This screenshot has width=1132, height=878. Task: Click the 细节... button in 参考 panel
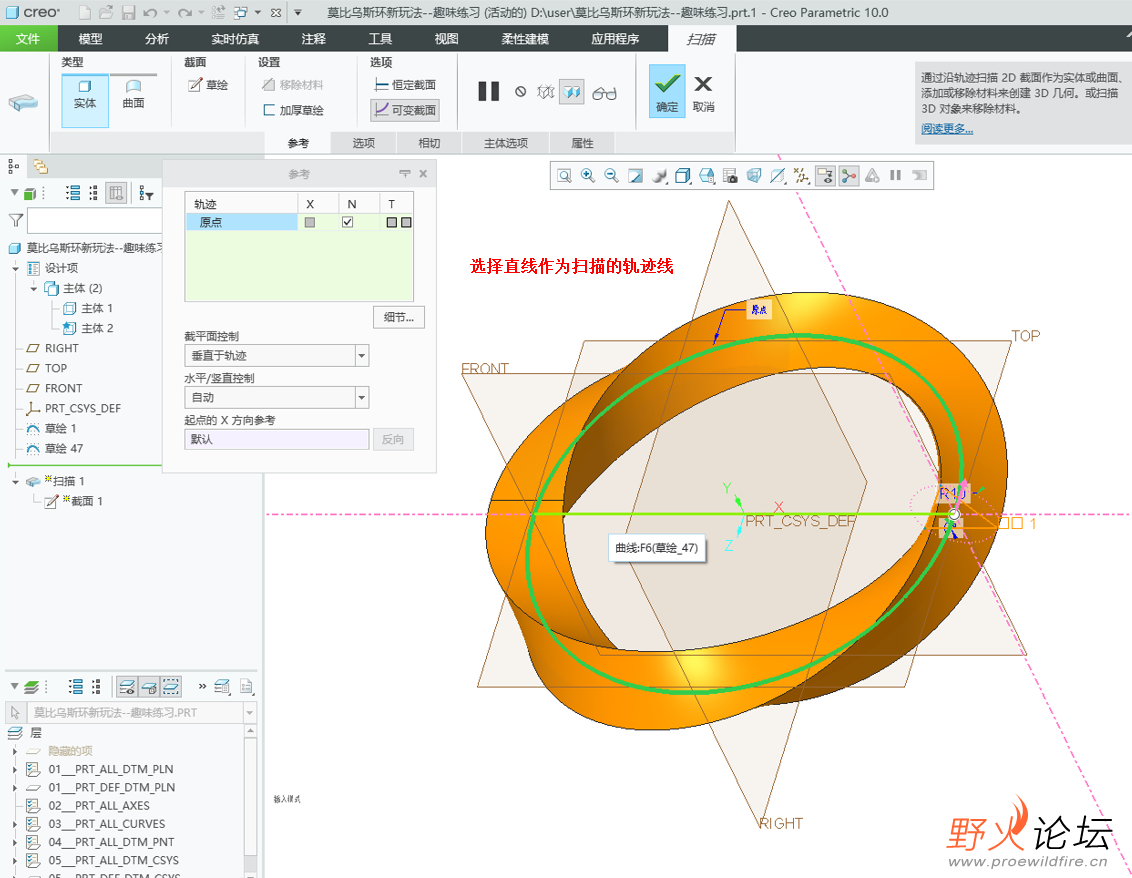click(x=399, y=317)
